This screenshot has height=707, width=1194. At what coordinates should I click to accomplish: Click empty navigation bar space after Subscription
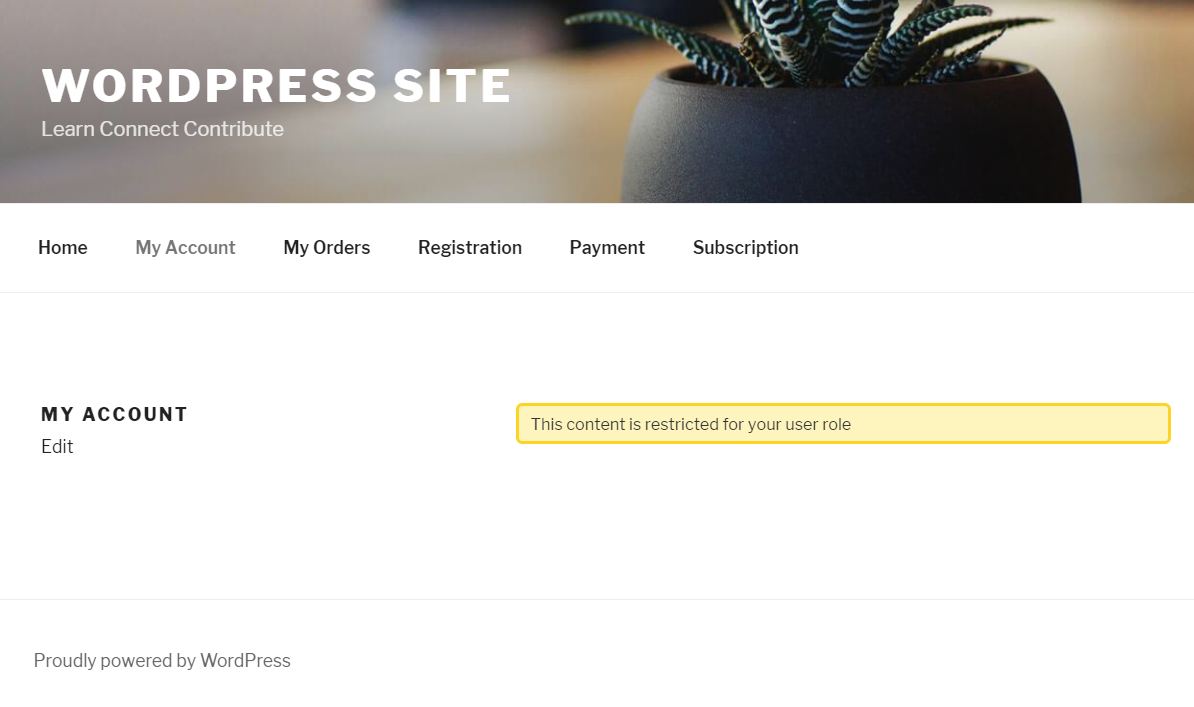(990, 248)
